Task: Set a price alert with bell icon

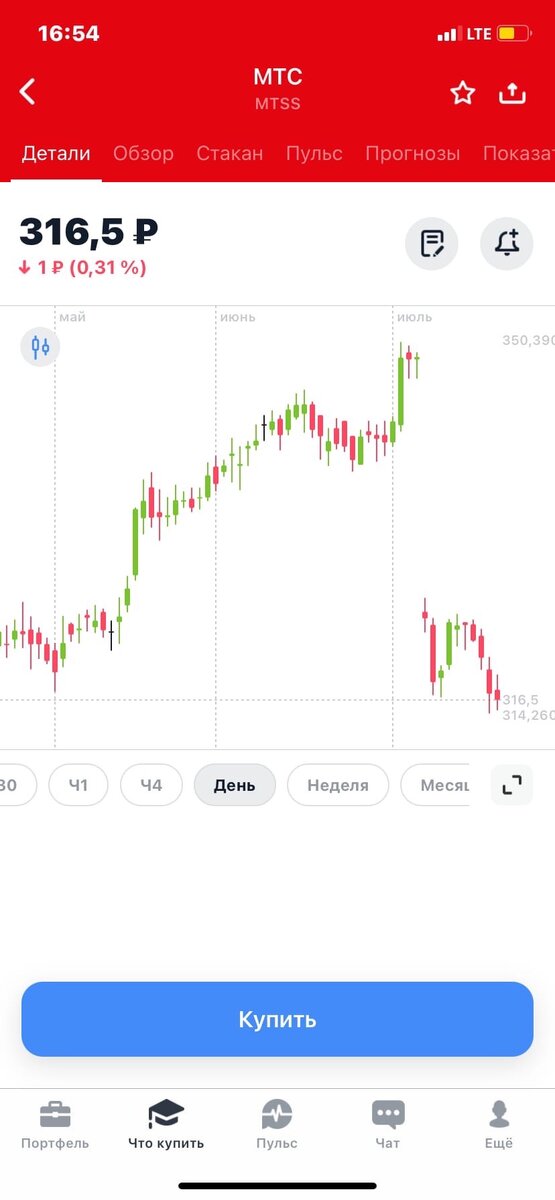Action: pos(507,243)
